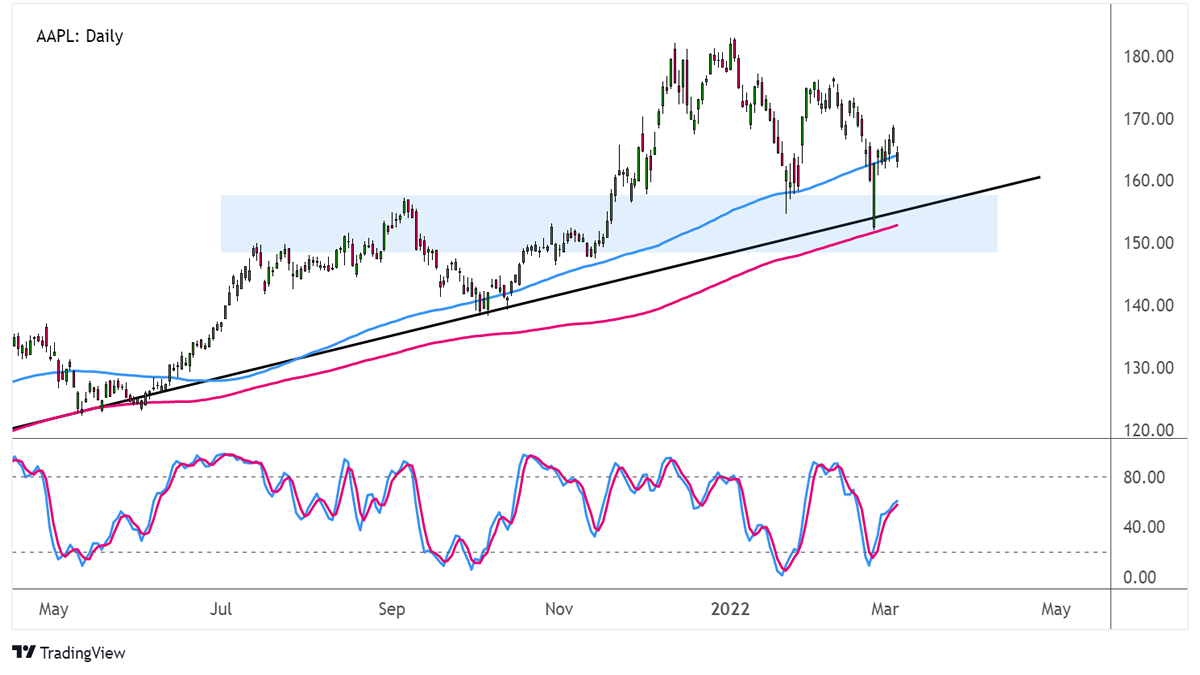Select the light blue shaded support zone

coord(609,223)
